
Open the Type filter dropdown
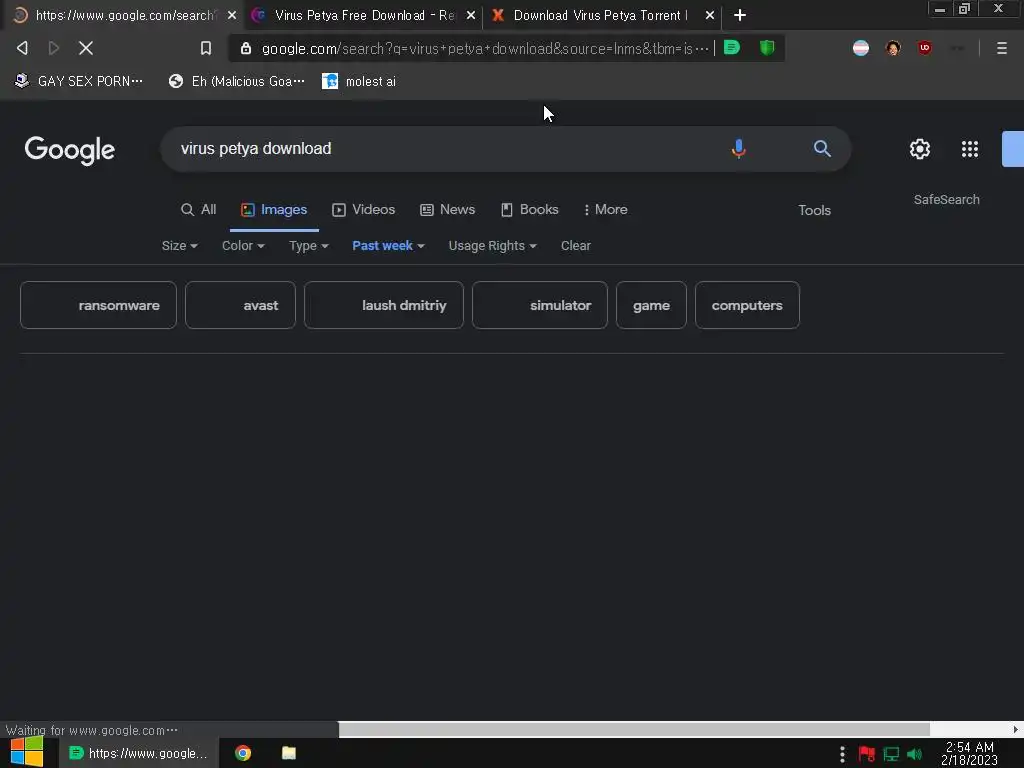pos(309,246)
